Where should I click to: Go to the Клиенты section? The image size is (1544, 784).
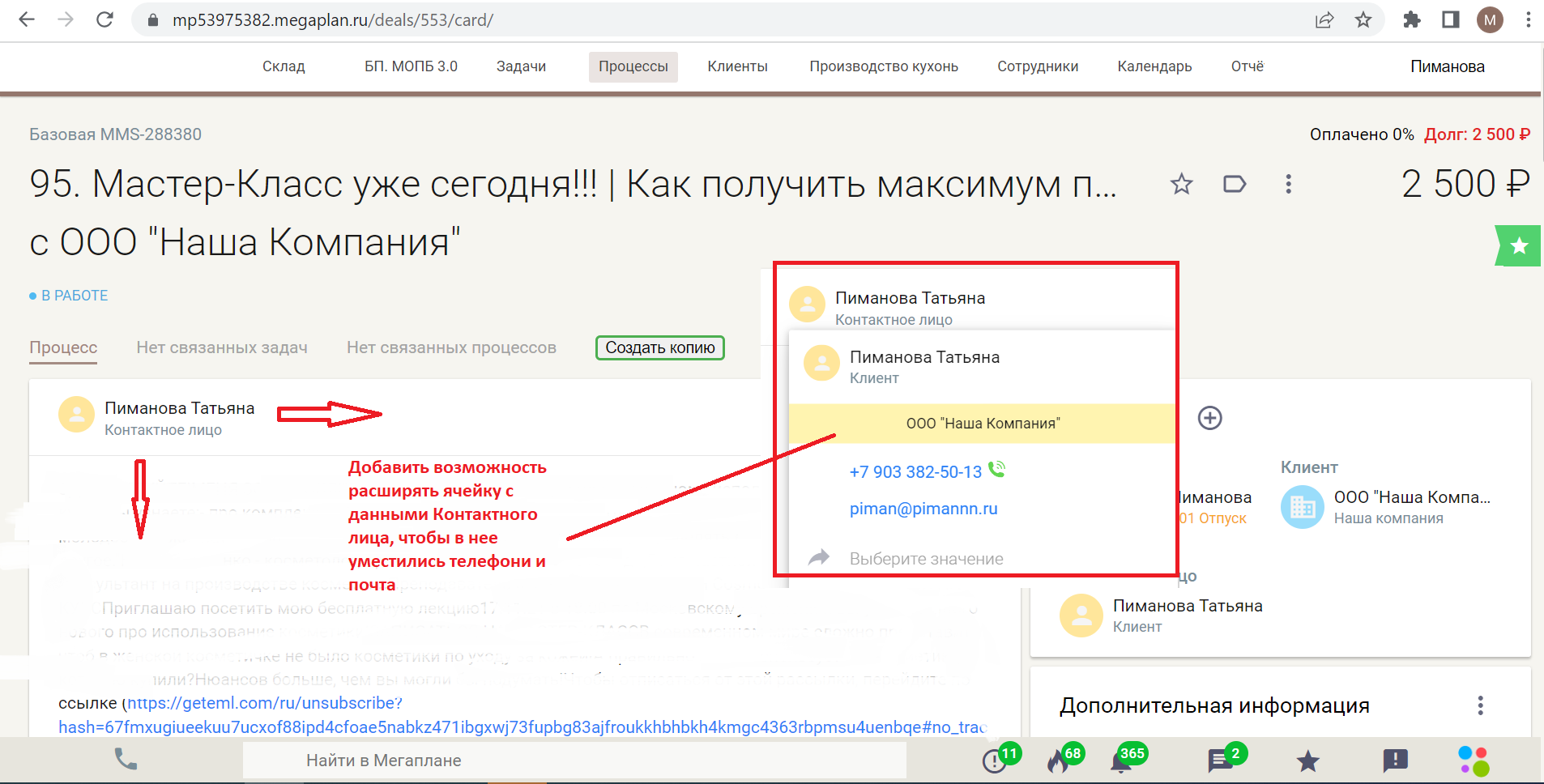click(x=737, y=66)
